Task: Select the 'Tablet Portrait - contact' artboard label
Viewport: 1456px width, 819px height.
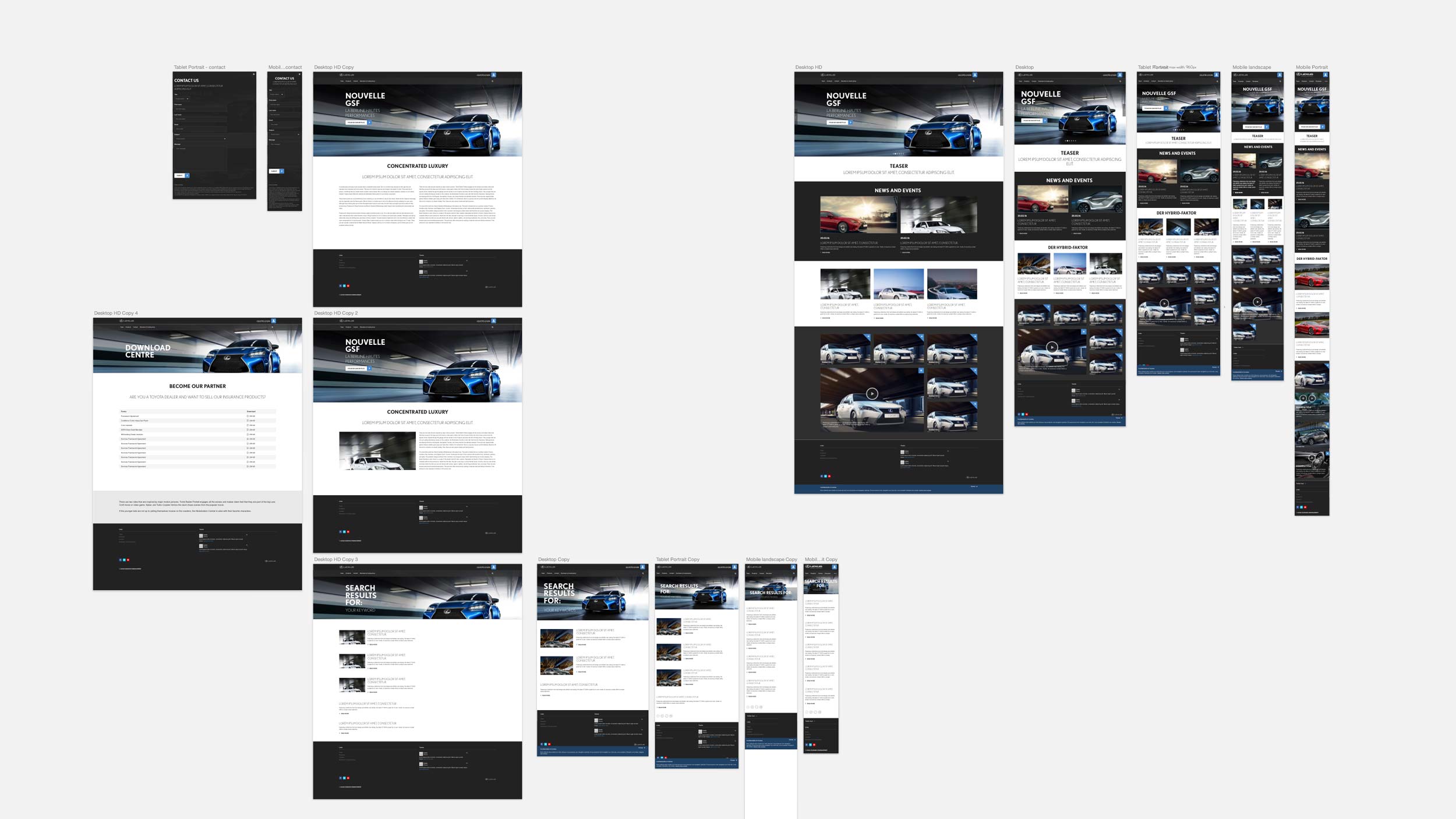Action: [199, 68]
